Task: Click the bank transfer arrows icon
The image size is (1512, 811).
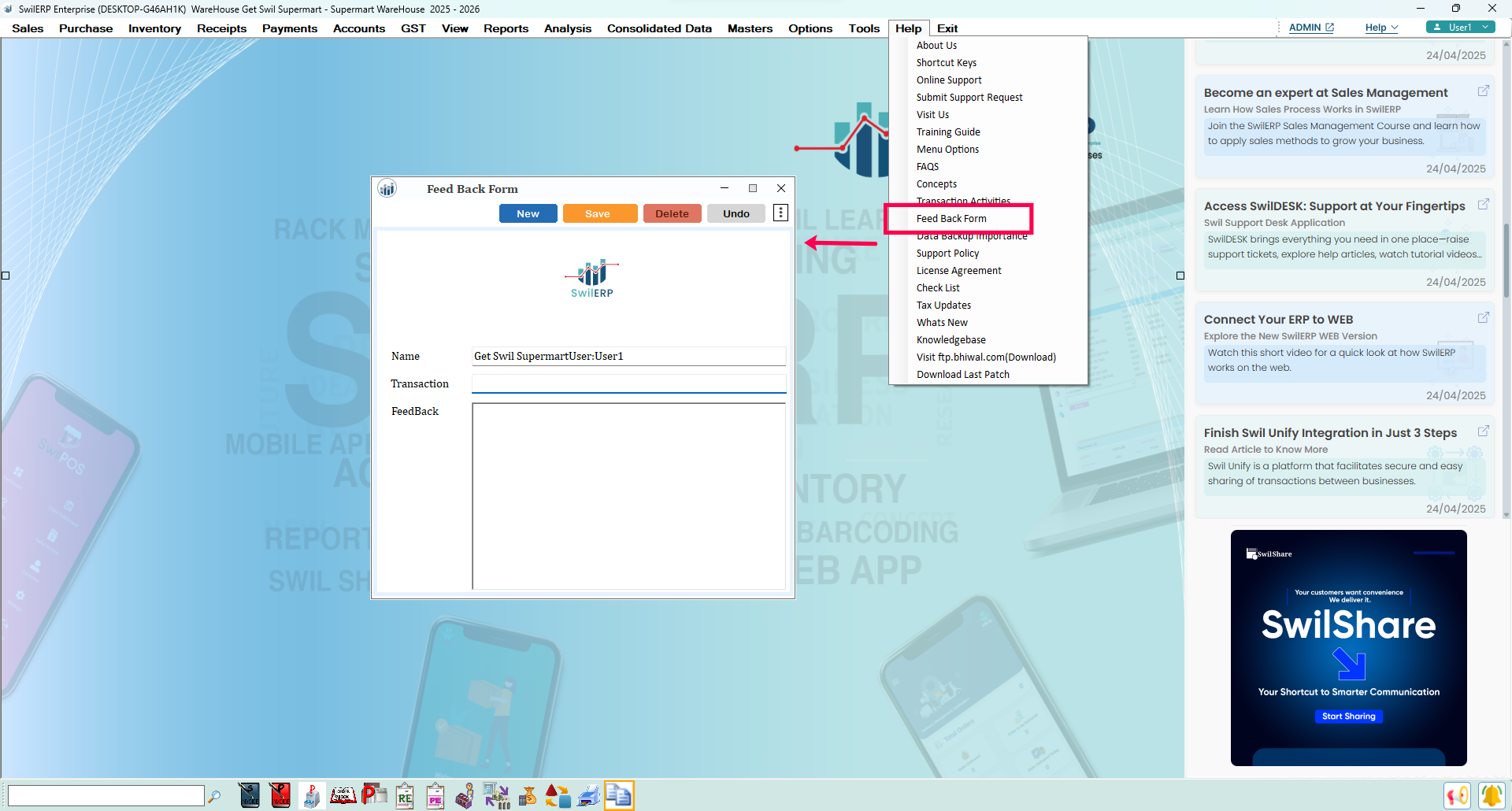Action: [x=496, y=795]
